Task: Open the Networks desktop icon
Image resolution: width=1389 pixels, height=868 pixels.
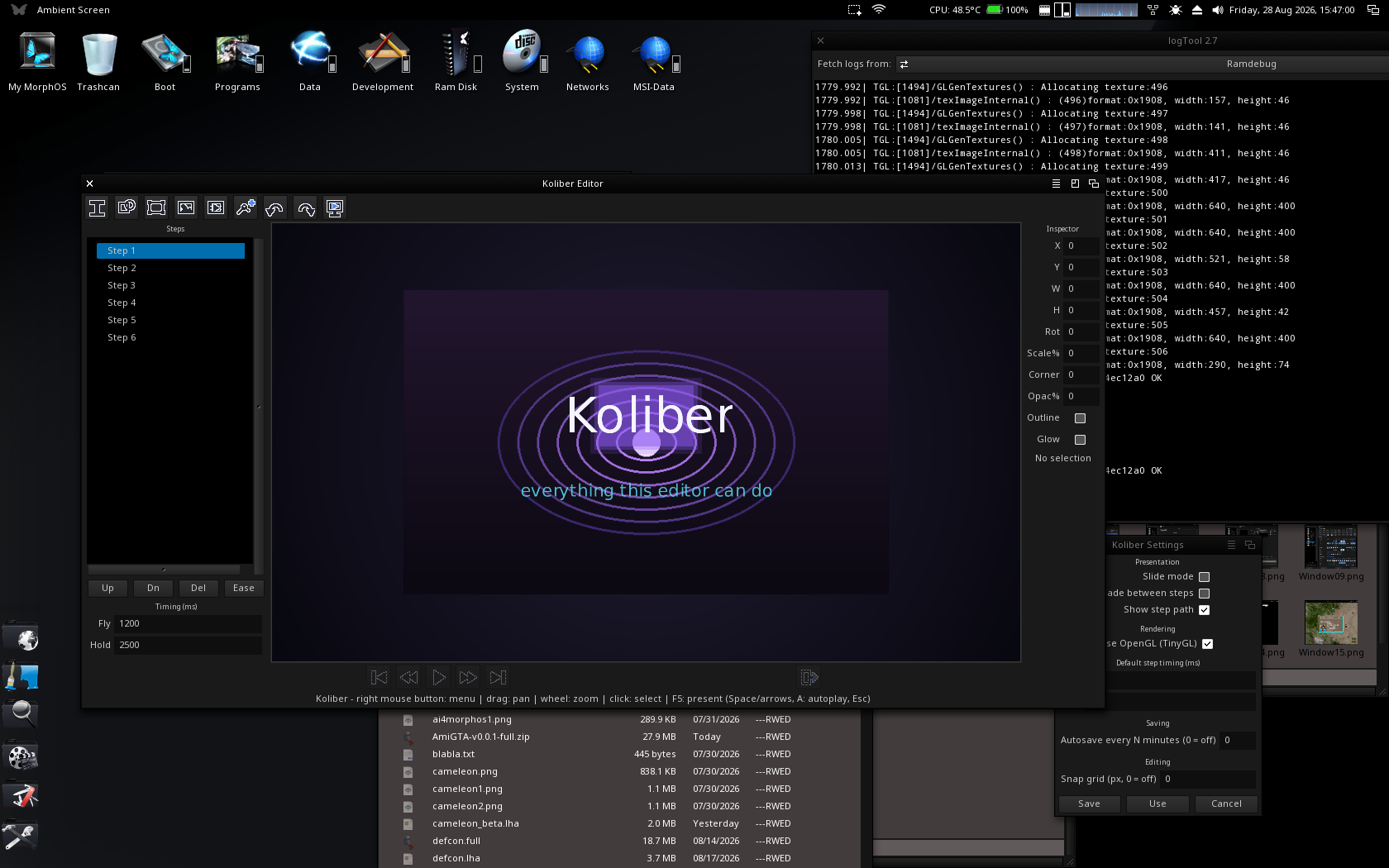Action: pyautogui.click(x=588, y=62)
